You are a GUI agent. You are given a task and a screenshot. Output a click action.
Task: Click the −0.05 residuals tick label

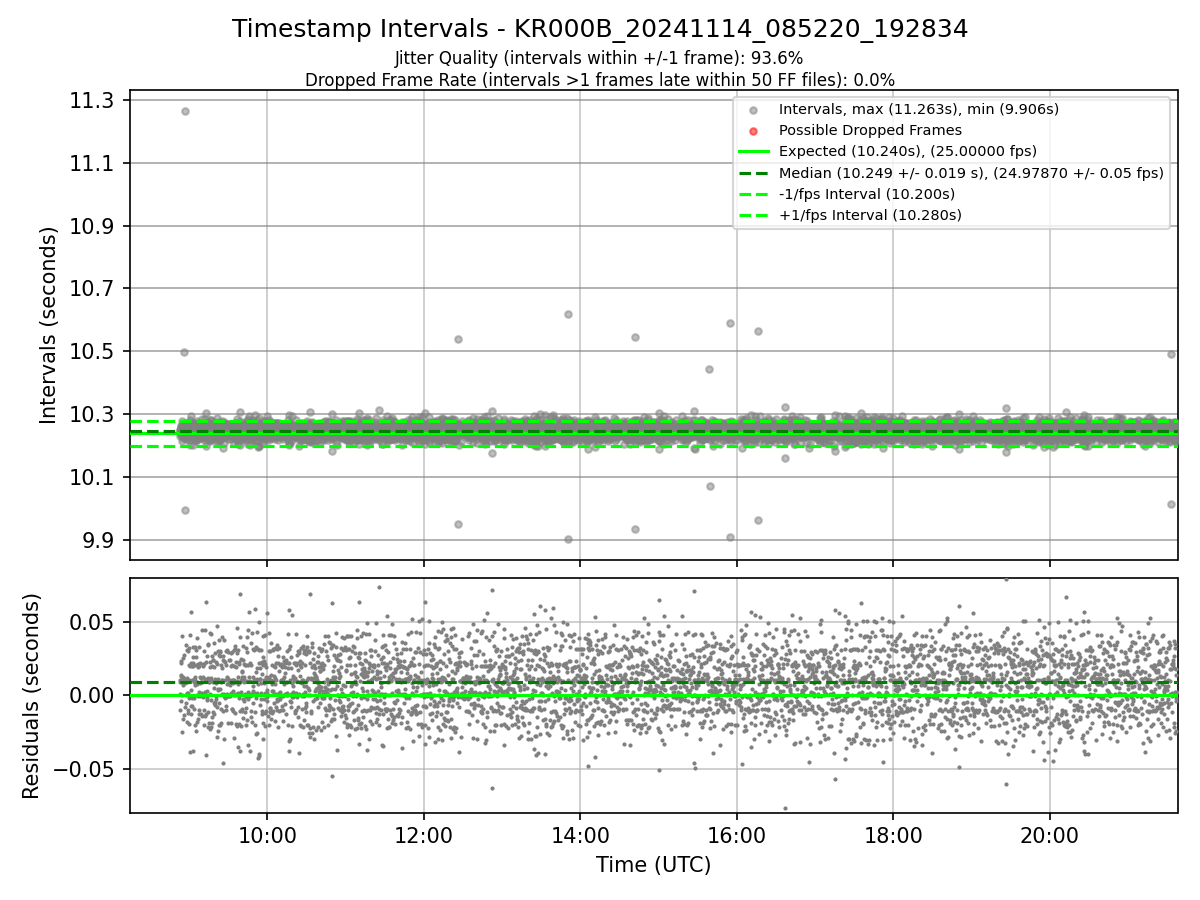click(x=84, y=769)
